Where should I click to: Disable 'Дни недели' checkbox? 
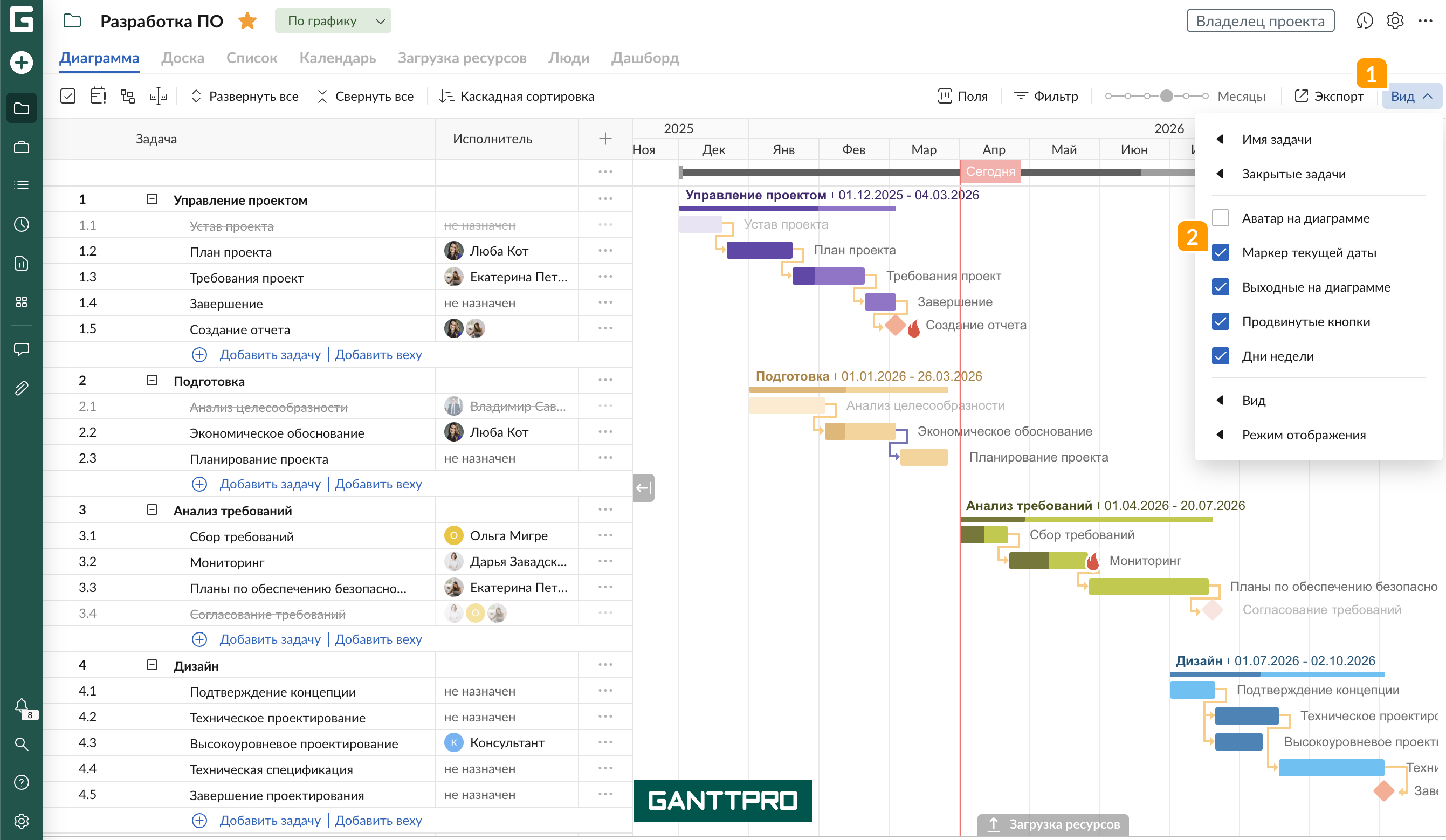[x=1221, y=356]
